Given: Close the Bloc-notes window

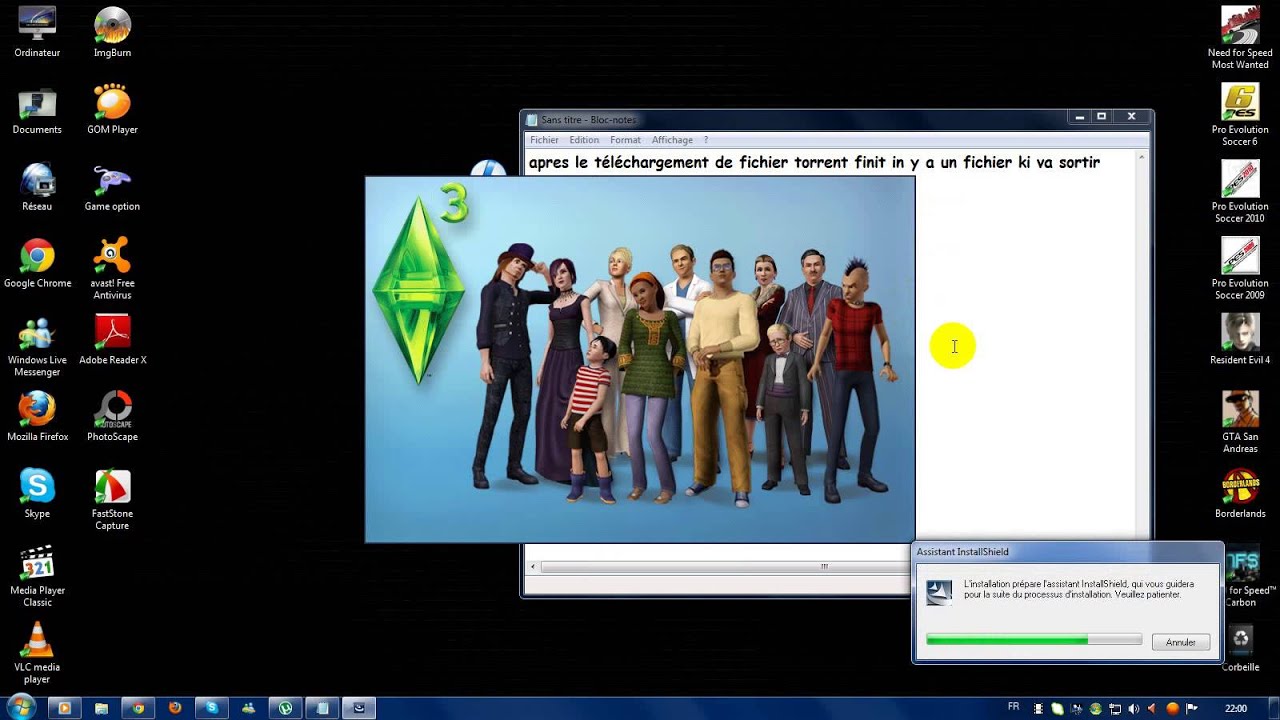Looking at the screenshot, I should coord(1132,117).
